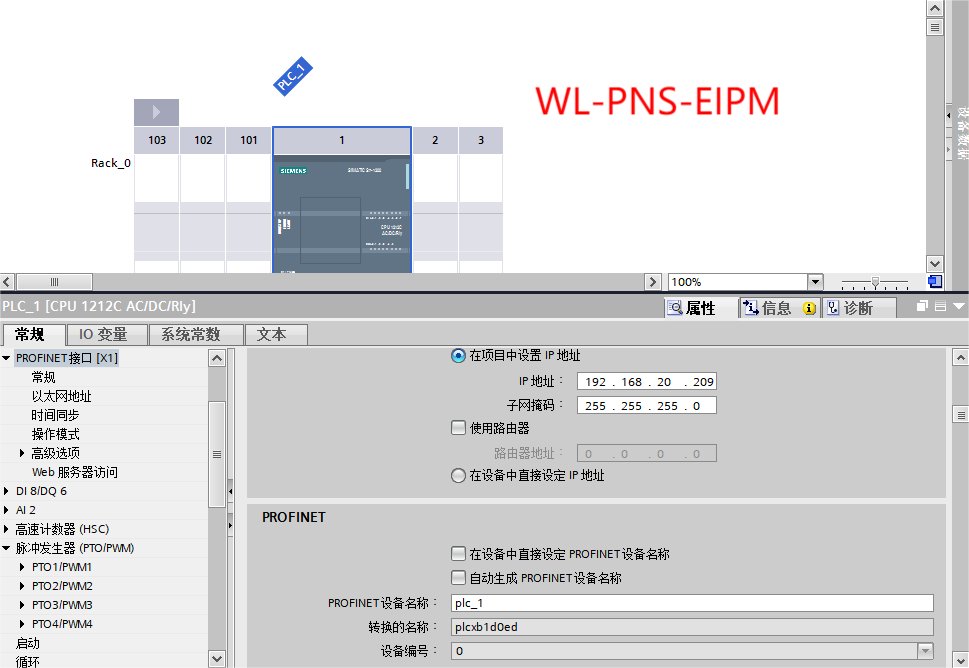Click the device view horizontal scrollbar thumb
969x668 pixels.
pyautogui.click(x=54, y=282)
